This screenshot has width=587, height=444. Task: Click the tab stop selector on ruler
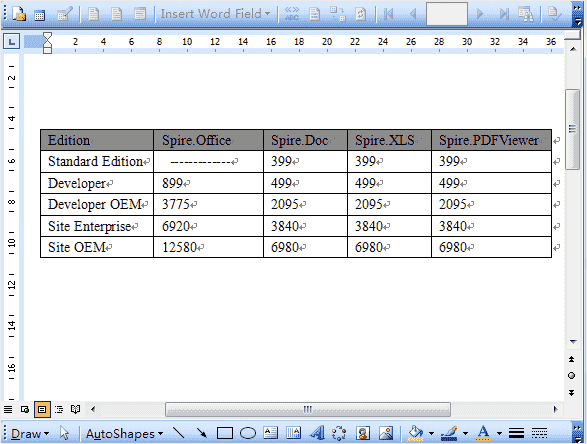pos(12,41)
